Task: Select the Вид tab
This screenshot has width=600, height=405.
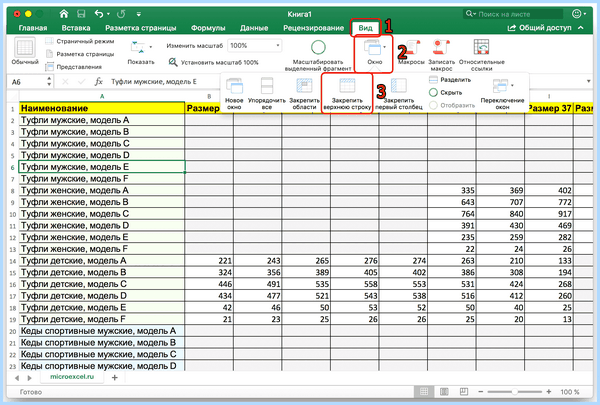Action: [365, 28]
